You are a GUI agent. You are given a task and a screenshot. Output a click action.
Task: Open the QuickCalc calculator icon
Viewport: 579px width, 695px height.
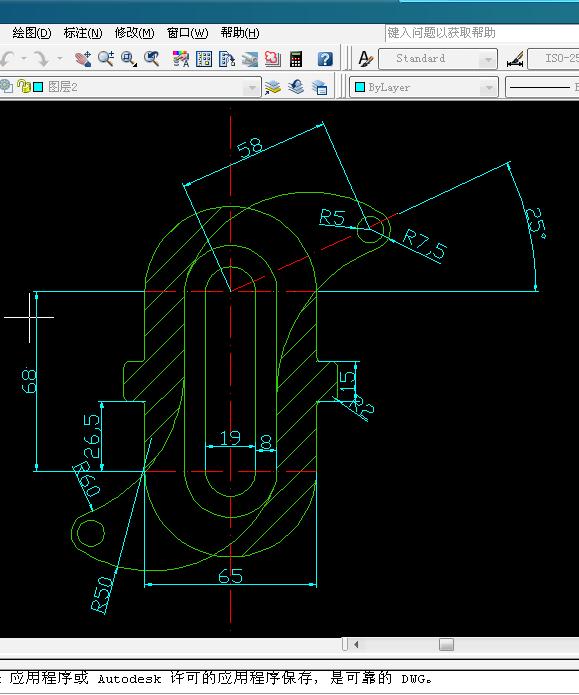coord(296,59)
